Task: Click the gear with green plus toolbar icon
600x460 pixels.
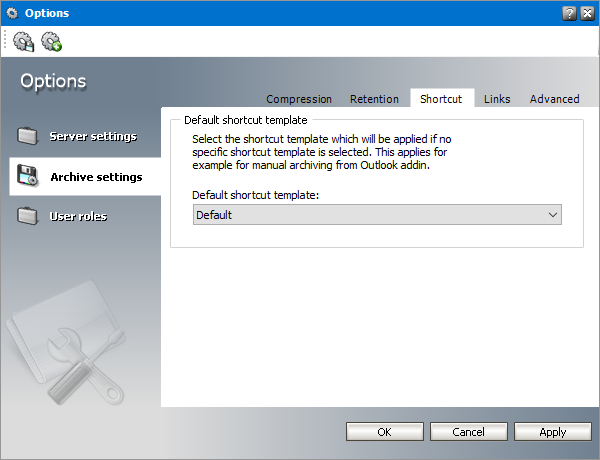Action: click(x=51, y=42)
